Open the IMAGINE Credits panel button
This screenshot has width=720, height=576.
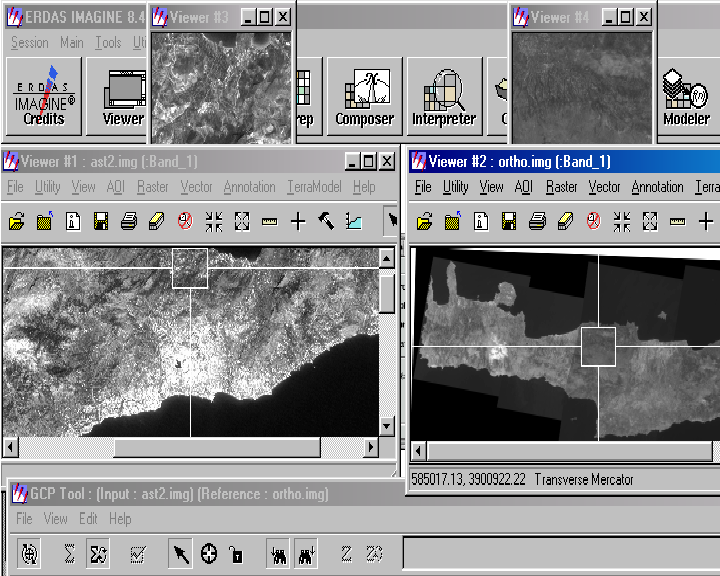pos(44,96)
